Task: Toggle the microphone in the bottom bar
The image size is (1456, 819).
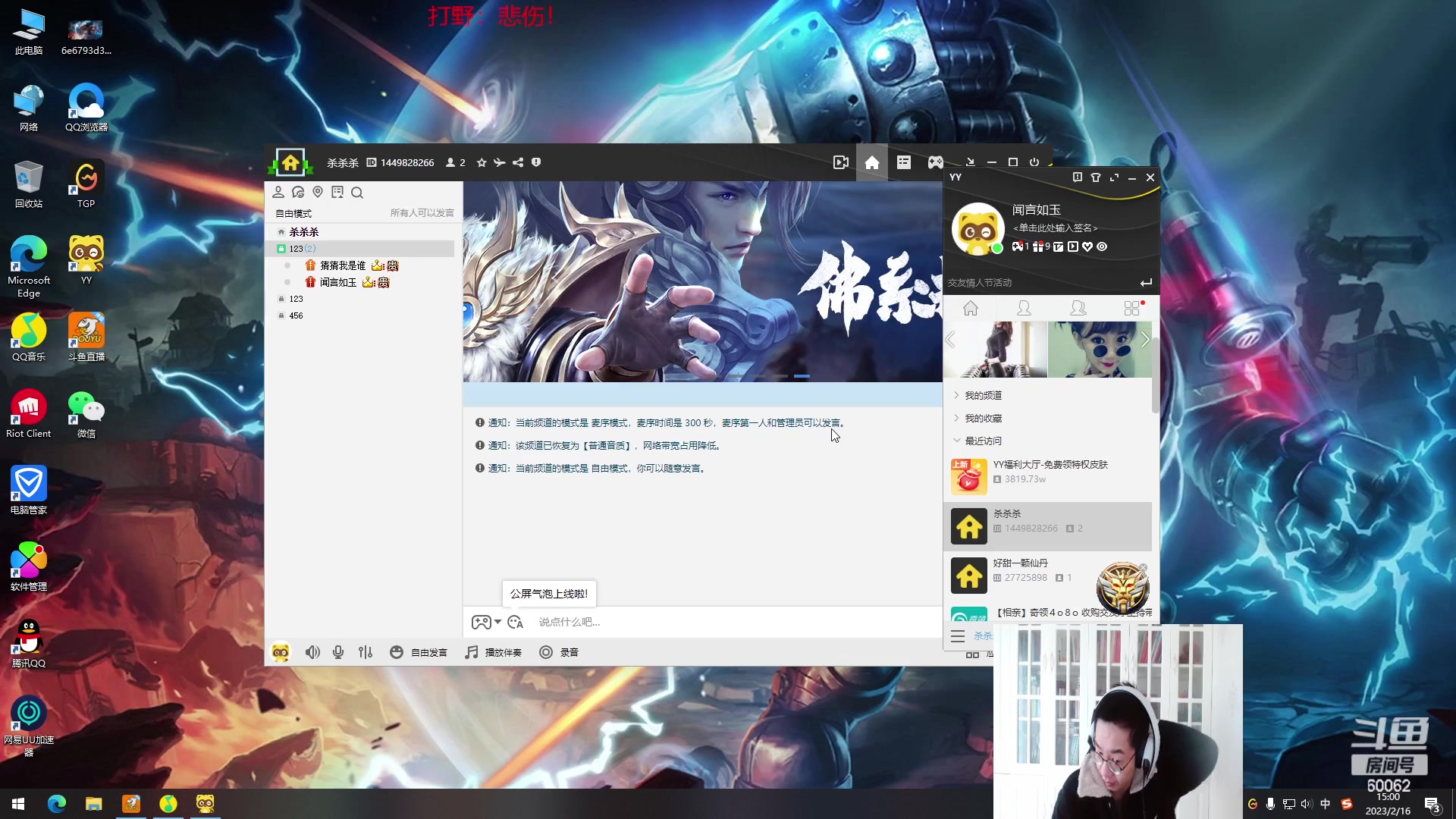Action: click(338, 652)
